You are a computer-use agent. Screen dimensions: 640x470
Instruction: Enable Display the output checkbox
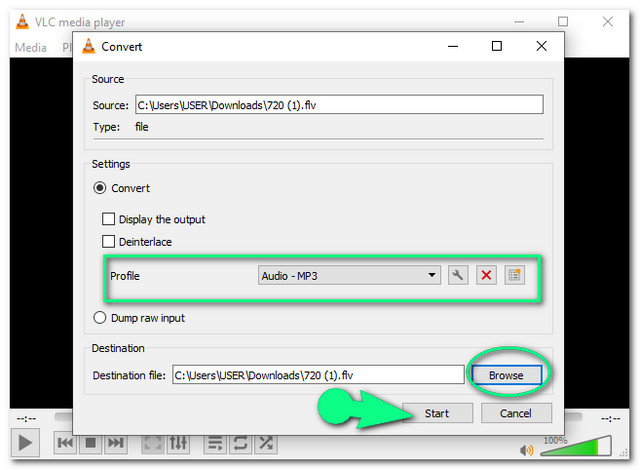tap(109, 219)
